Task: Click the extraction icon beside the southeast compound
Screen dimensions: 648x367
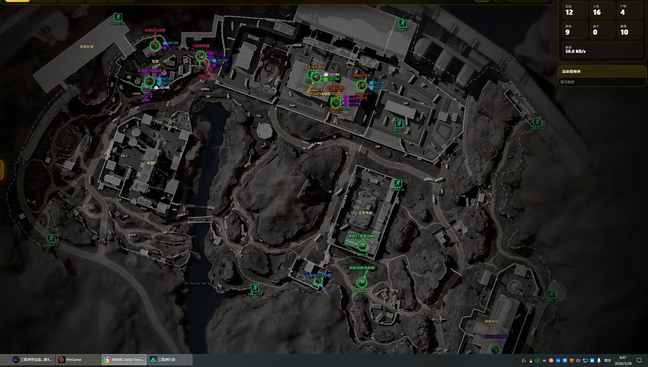Action: click(x=551, y=294)
